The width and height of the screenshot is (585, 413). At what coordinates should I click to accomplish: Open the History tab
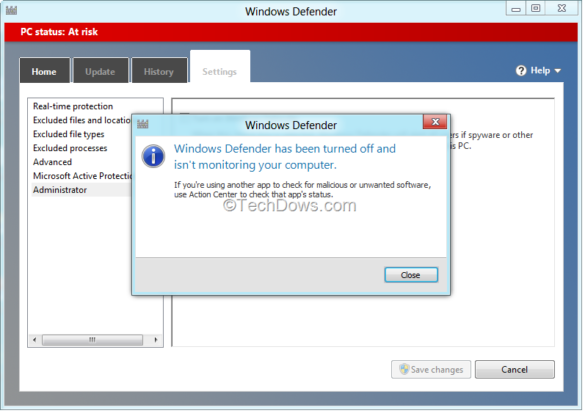click(x=160, y=71)
